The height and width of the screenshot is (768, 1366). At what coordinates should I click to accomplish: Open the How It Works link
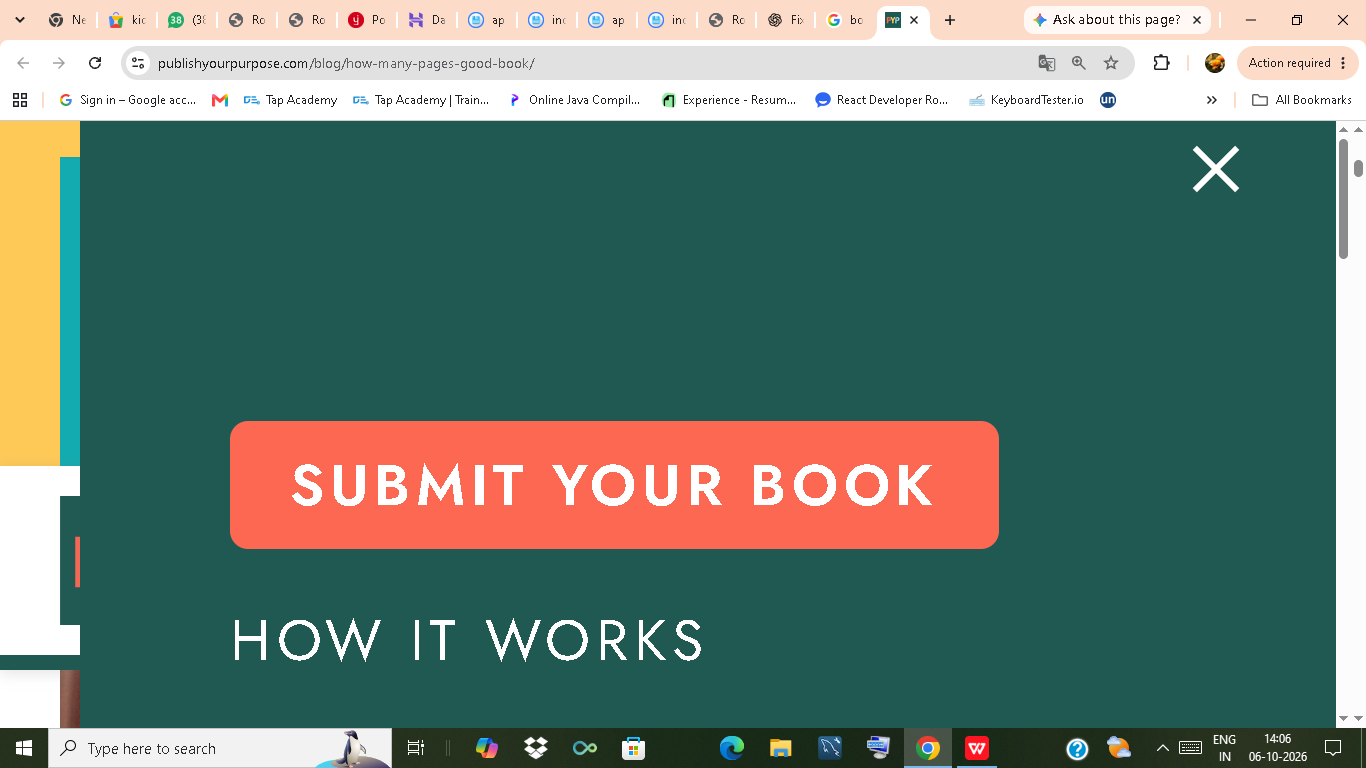[468, 640]
